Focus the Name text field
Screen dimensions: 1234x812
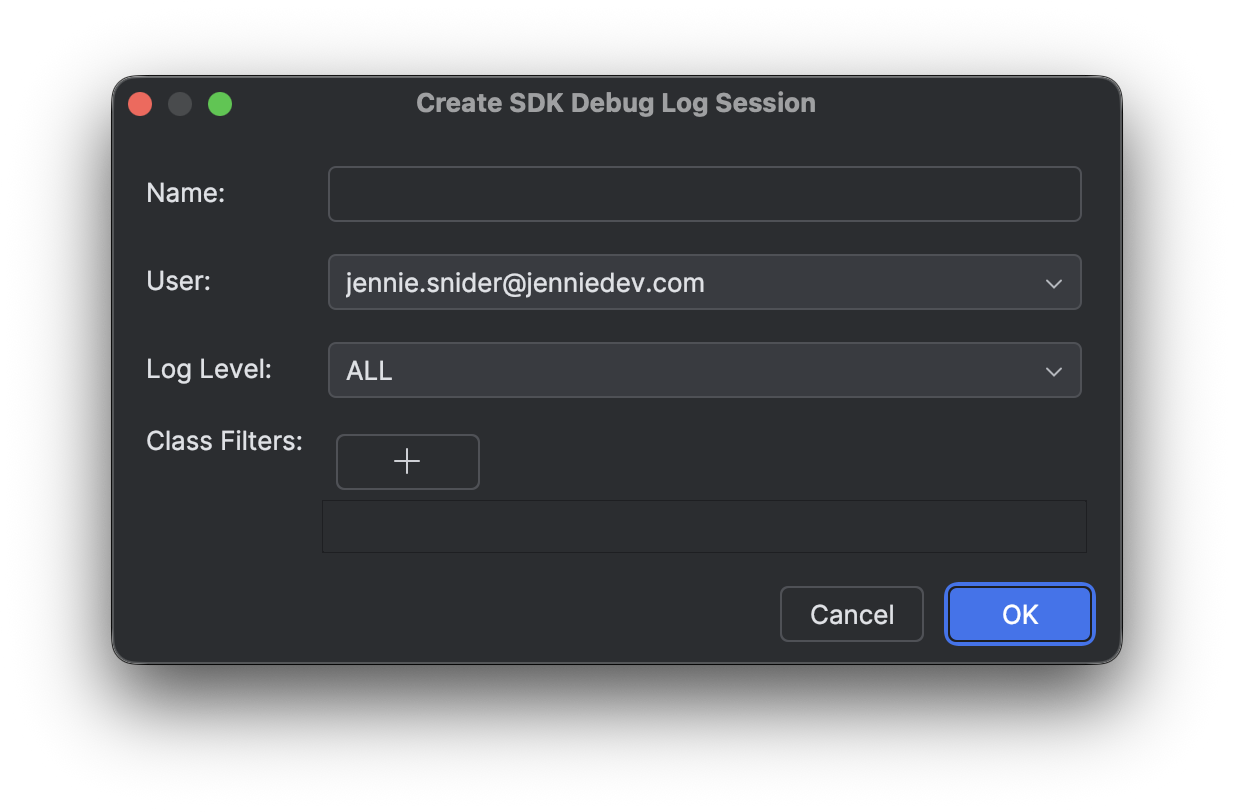click(x=705, y=194)
